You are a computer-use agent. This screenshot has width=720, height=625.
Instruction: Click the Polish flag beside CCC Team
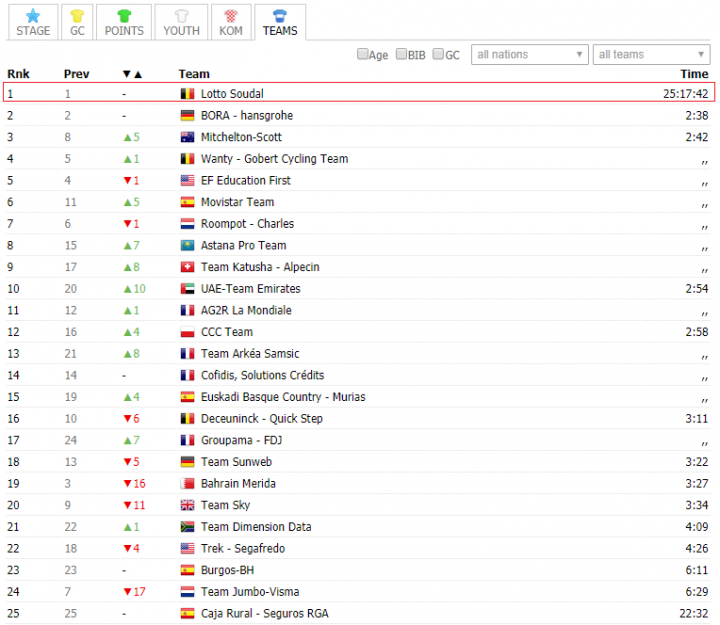click(x=187, y=332)
